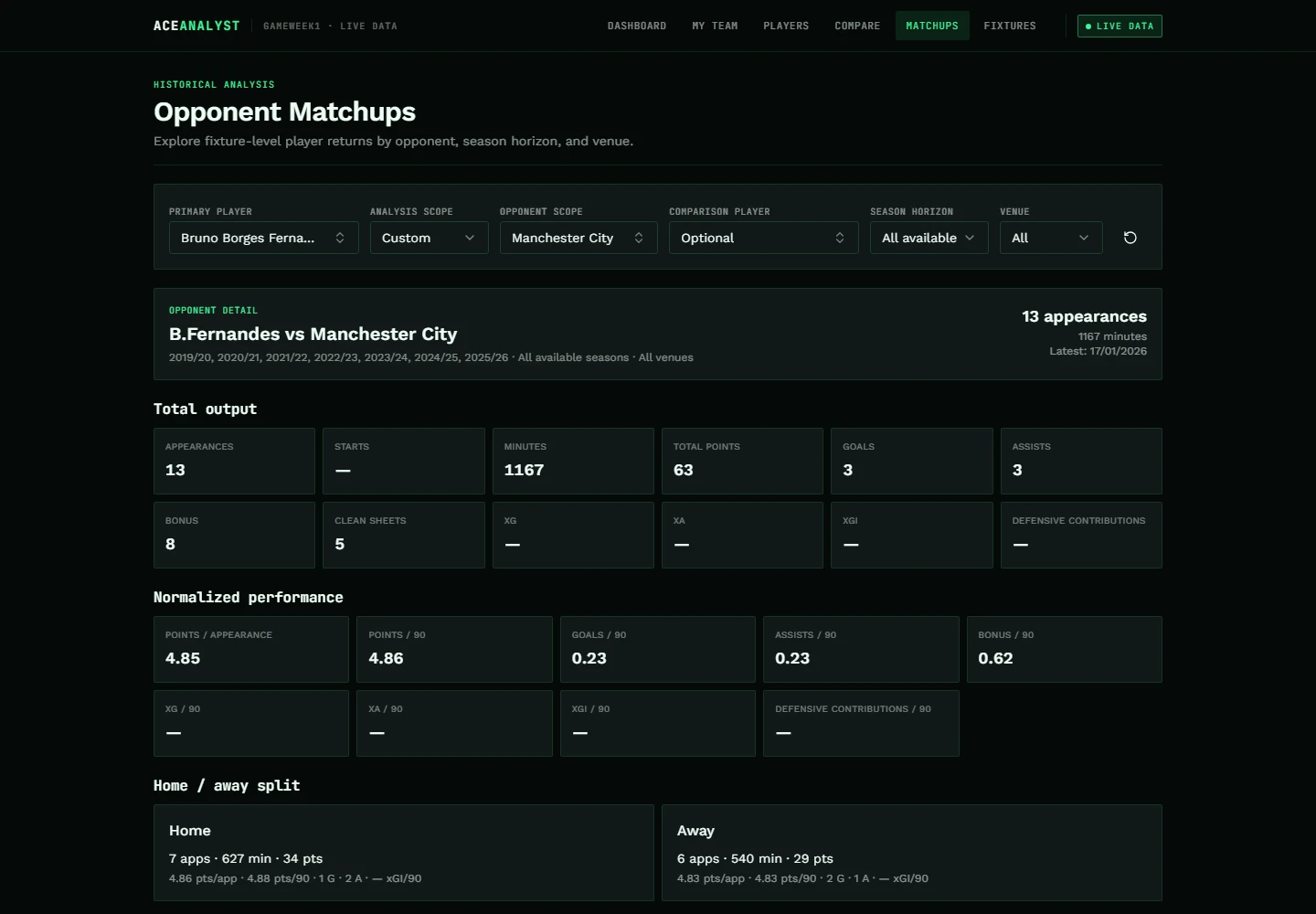Click the B.Fernandes vs Manchester City title
The height and width of the screenshot is (914, 1316).
(313, 334)
